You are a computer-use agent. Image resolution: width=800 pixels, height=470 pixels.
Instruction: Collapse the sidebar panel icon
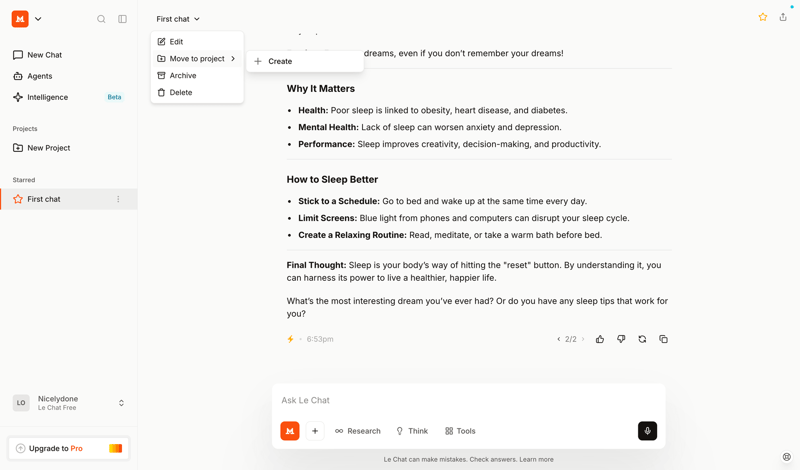[x=122, y=19]
